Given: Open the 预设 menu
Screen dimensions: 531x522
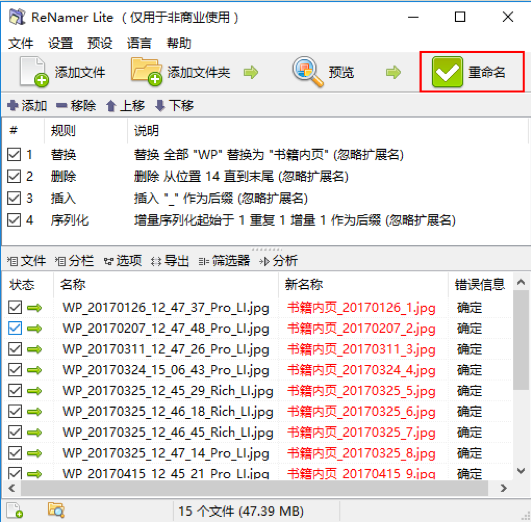Looking at the screenshot, I should coord(100,43).
